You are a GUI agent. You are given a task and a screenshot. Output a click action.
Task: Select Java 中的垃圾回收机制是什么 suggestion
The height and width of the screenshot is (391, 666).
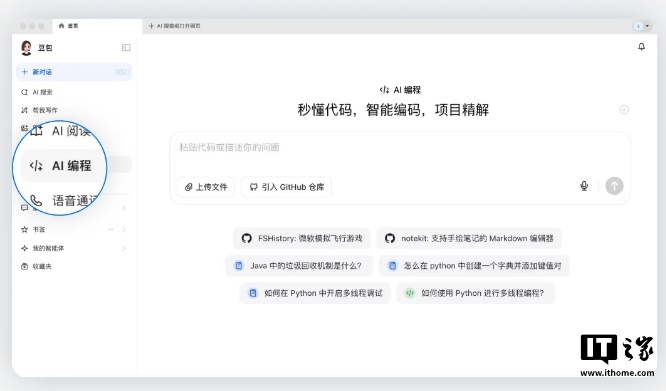(x=299, y=266)
